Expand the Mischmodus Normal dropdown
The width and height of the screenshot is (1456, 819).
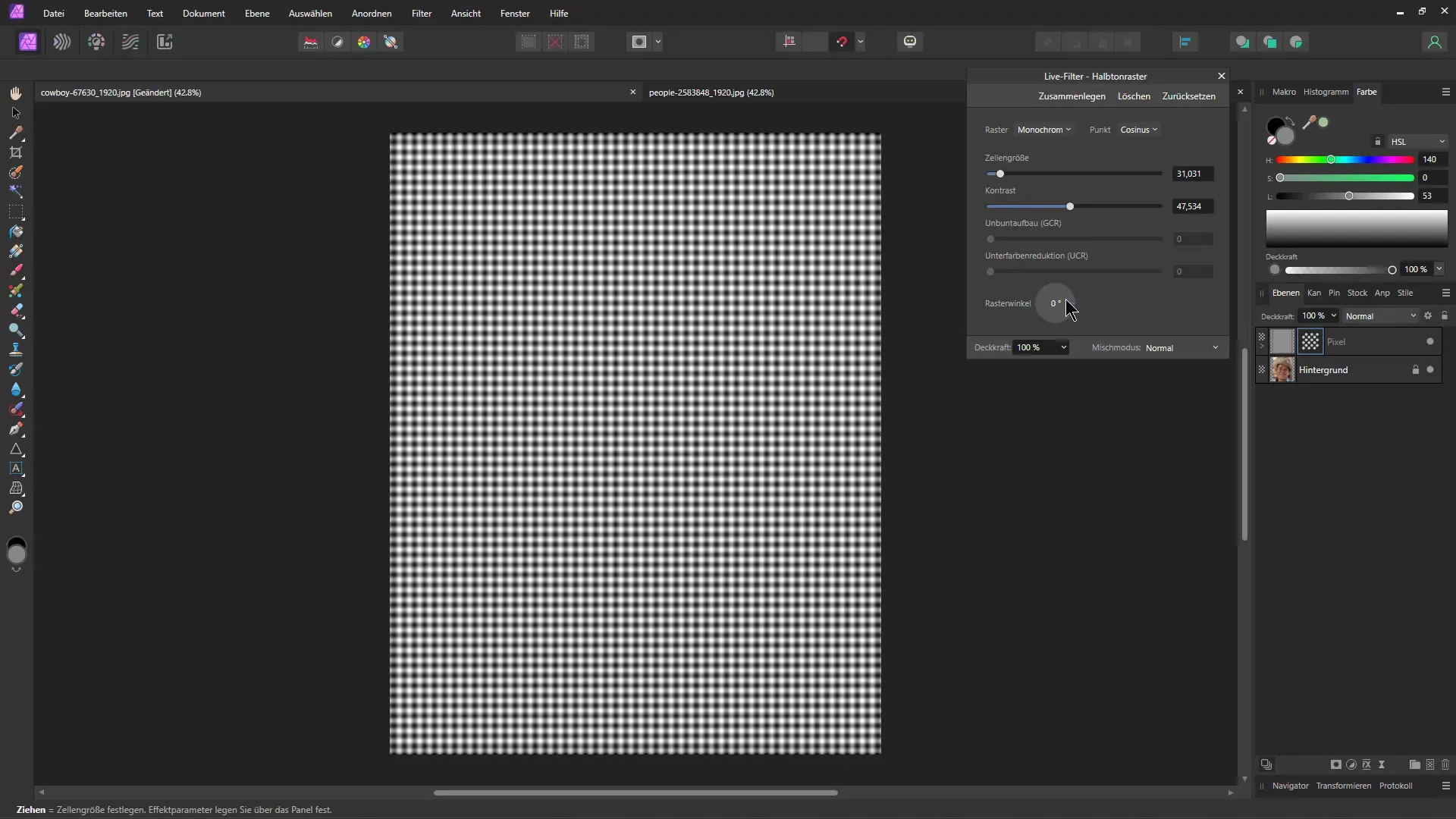click(1182, 347)
